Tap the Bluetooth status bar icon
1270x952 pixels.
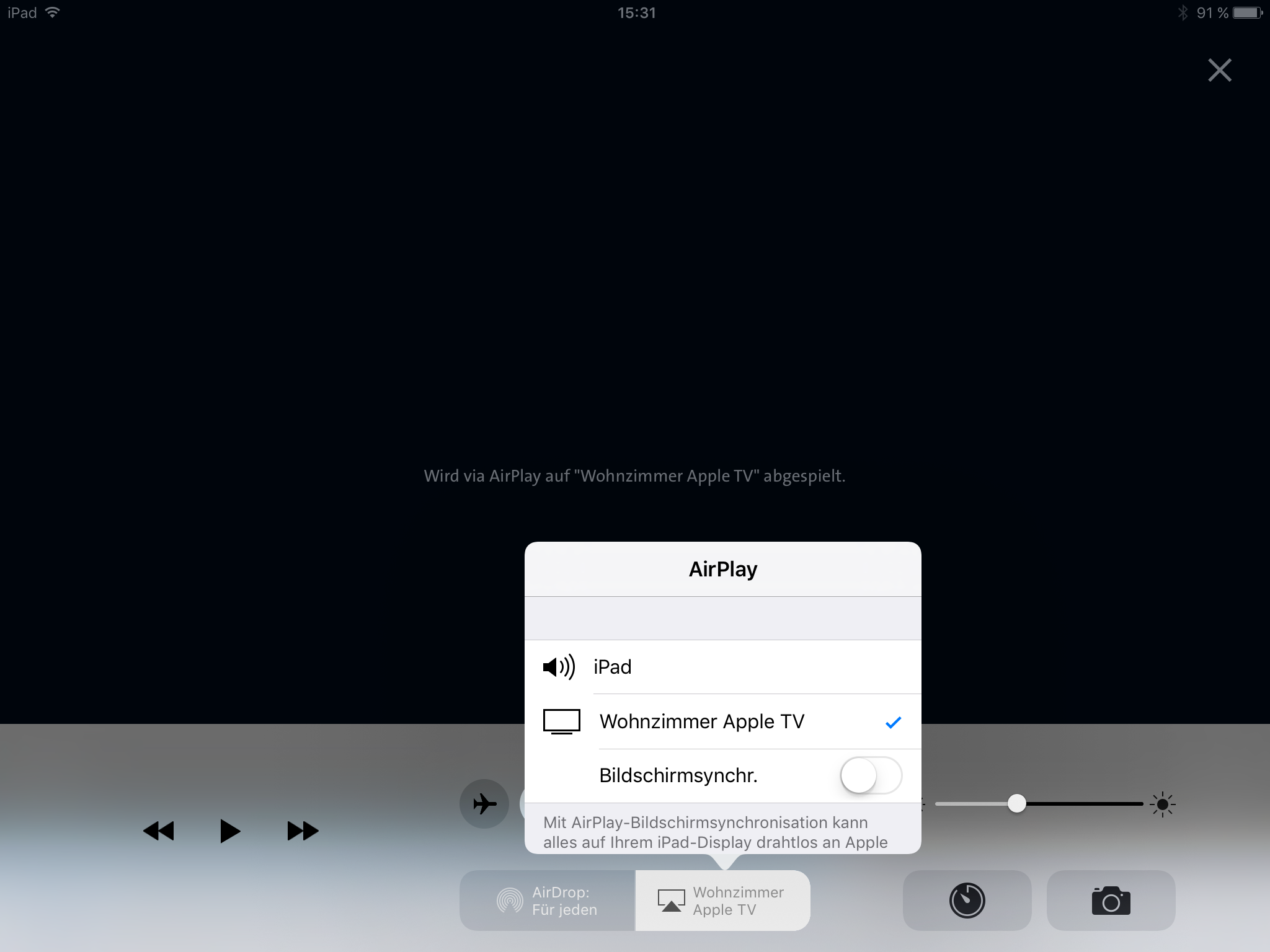click(x=1183, y=12)
